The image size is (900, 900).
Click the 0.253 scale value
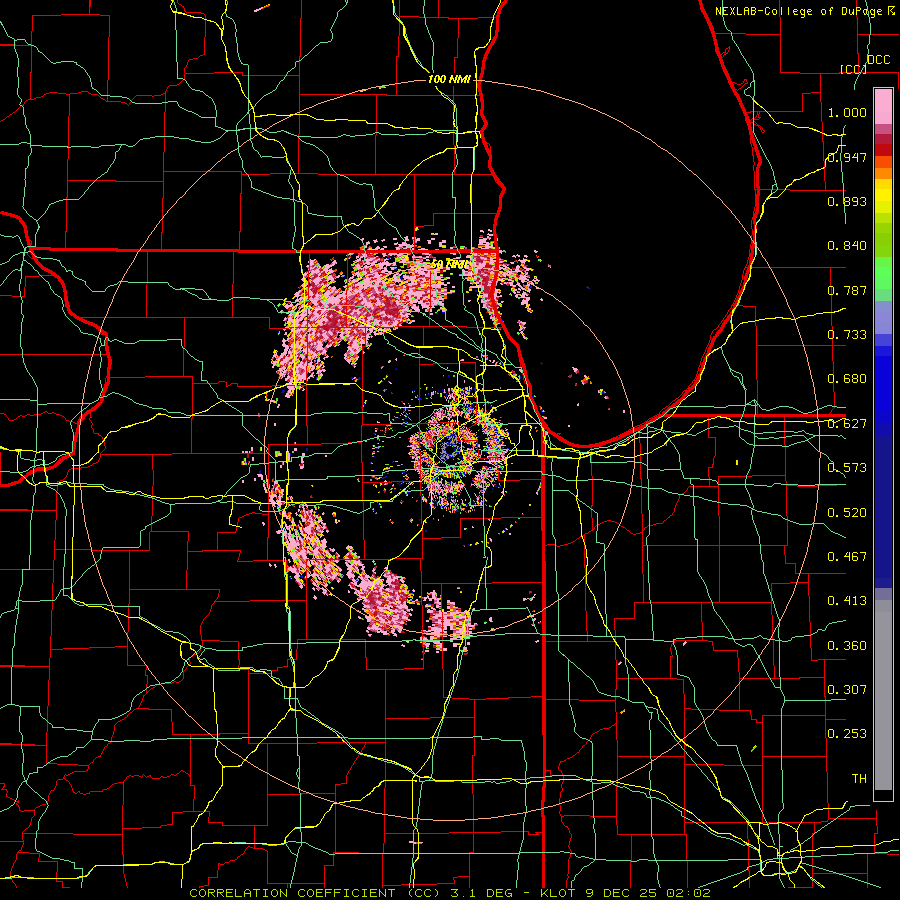[847, 734]
